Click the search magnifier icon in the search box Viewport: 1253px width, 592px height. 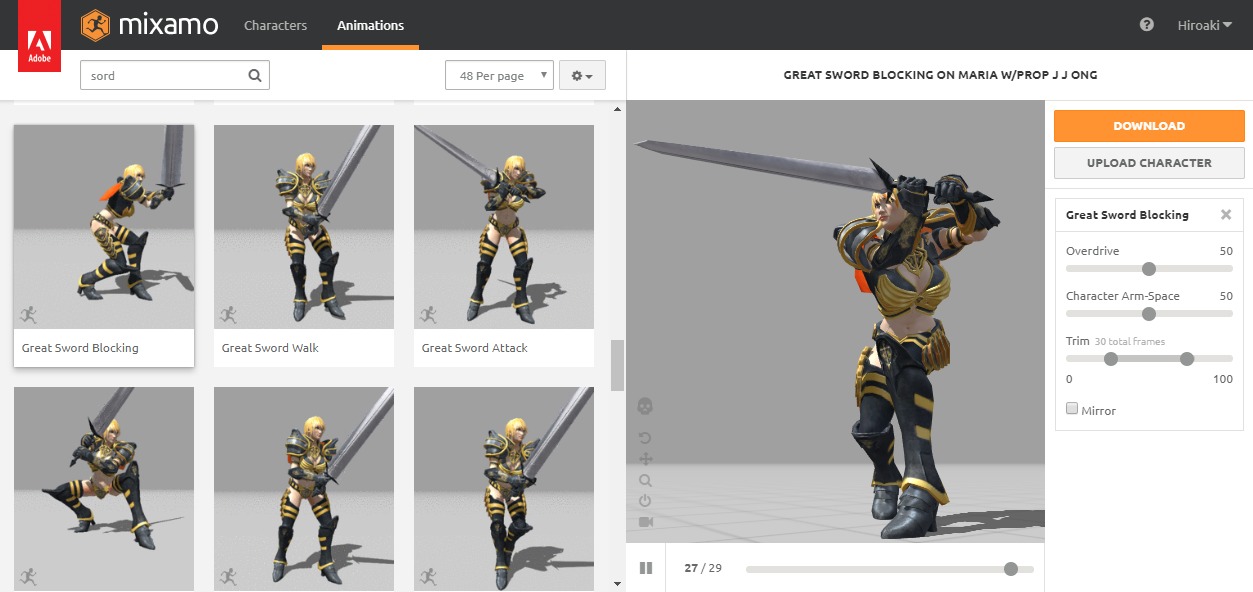[255, 75]
